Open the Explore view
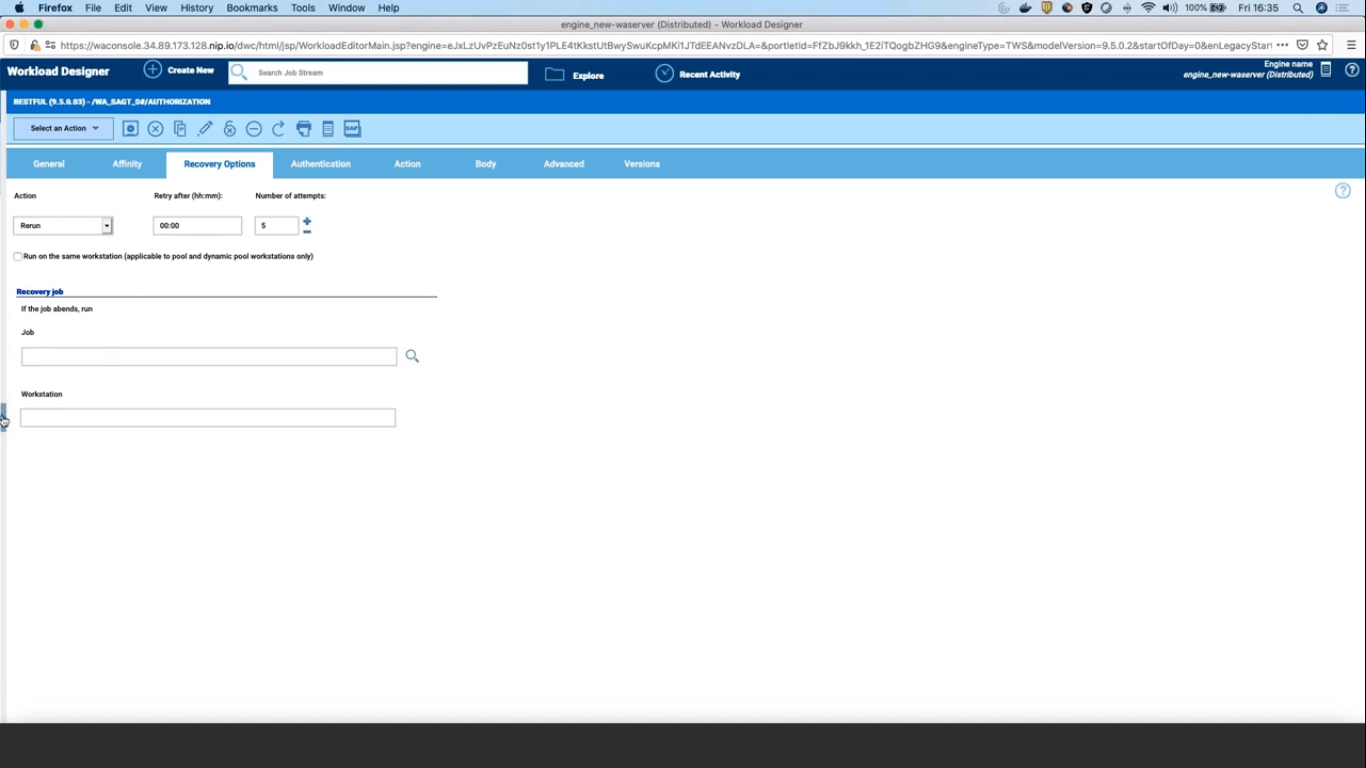 [575, 75]
